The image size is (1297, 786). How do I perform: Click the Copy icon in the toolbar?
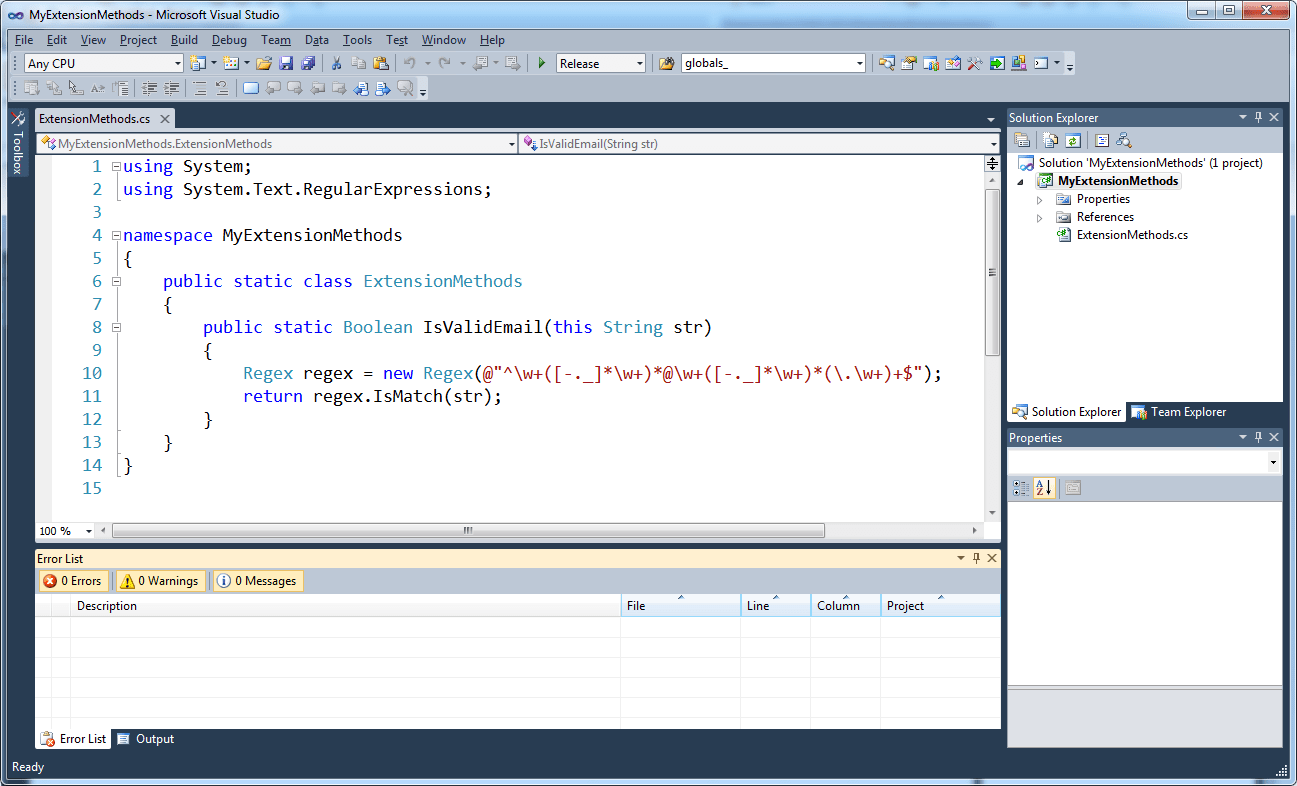point(358,63)
